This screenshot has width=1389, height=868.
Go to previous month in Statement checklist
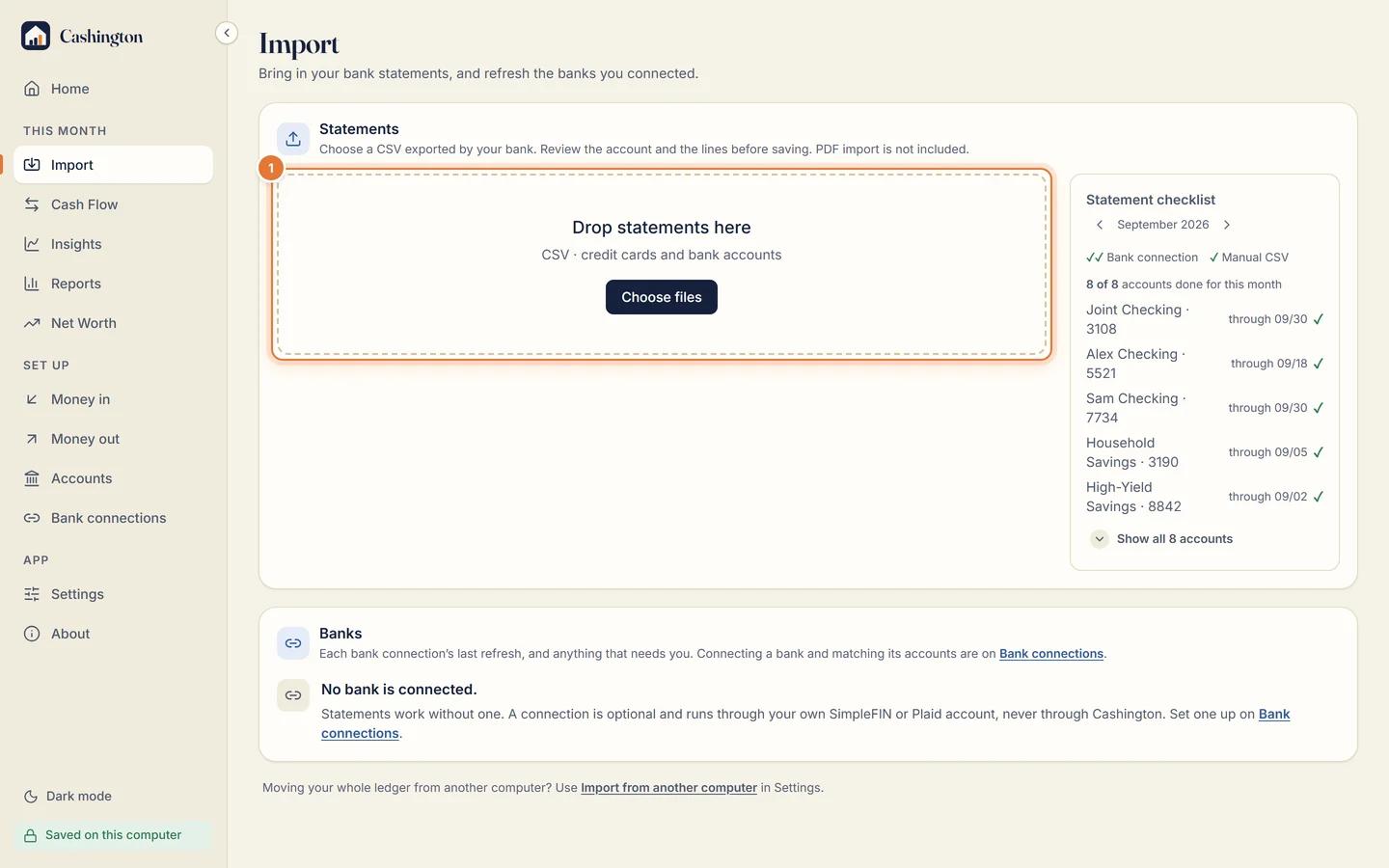pos(1100,225)
